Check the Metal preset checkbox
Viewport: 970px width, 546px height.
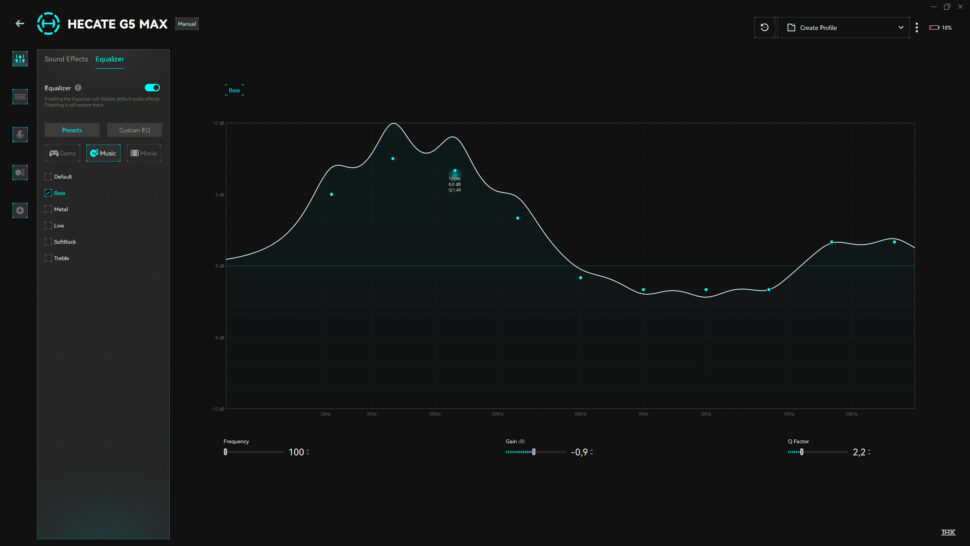coord(48,209)
